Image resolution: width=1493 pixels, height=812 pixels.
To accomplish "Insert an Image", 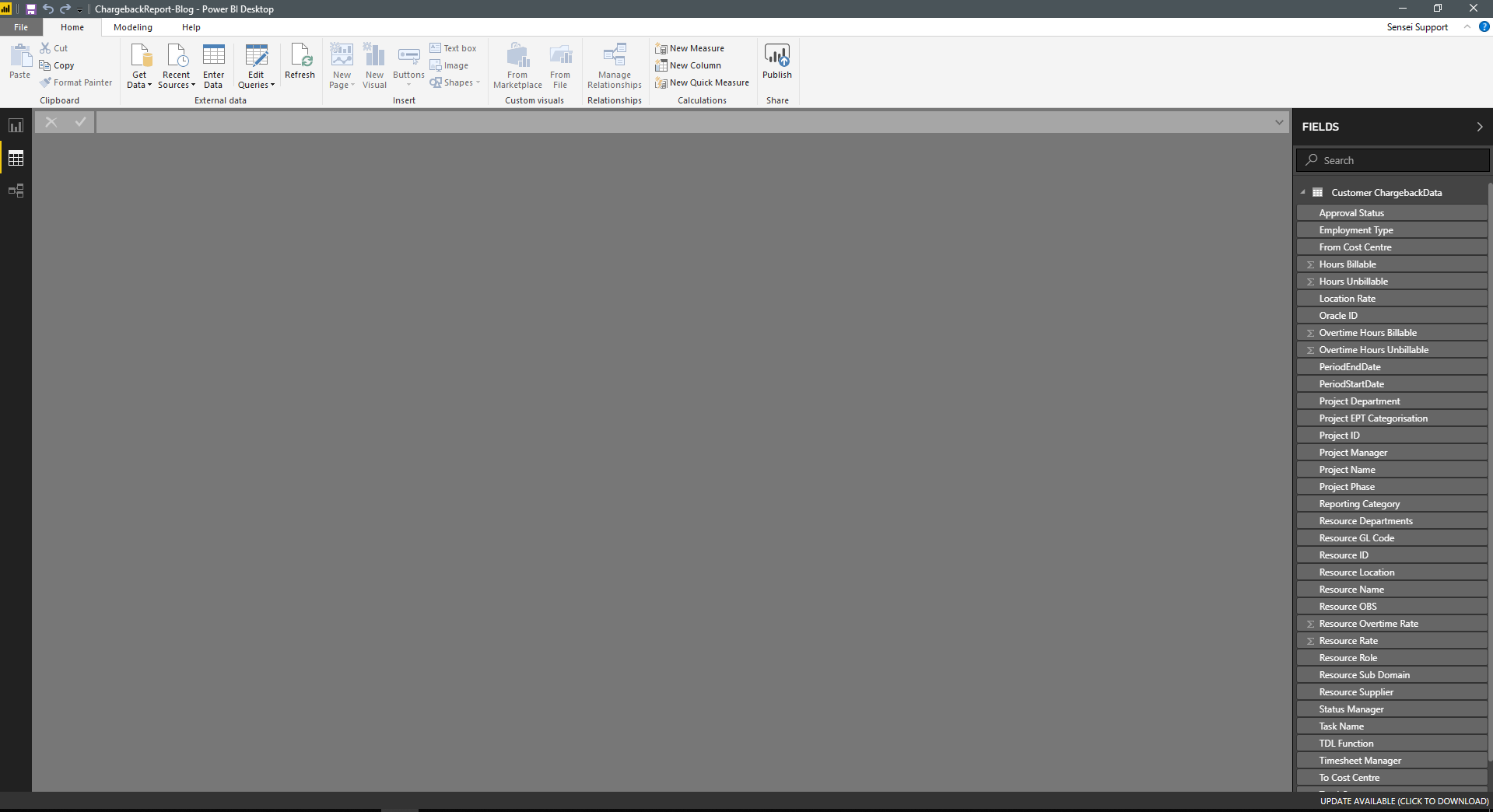I will point(449,65).
